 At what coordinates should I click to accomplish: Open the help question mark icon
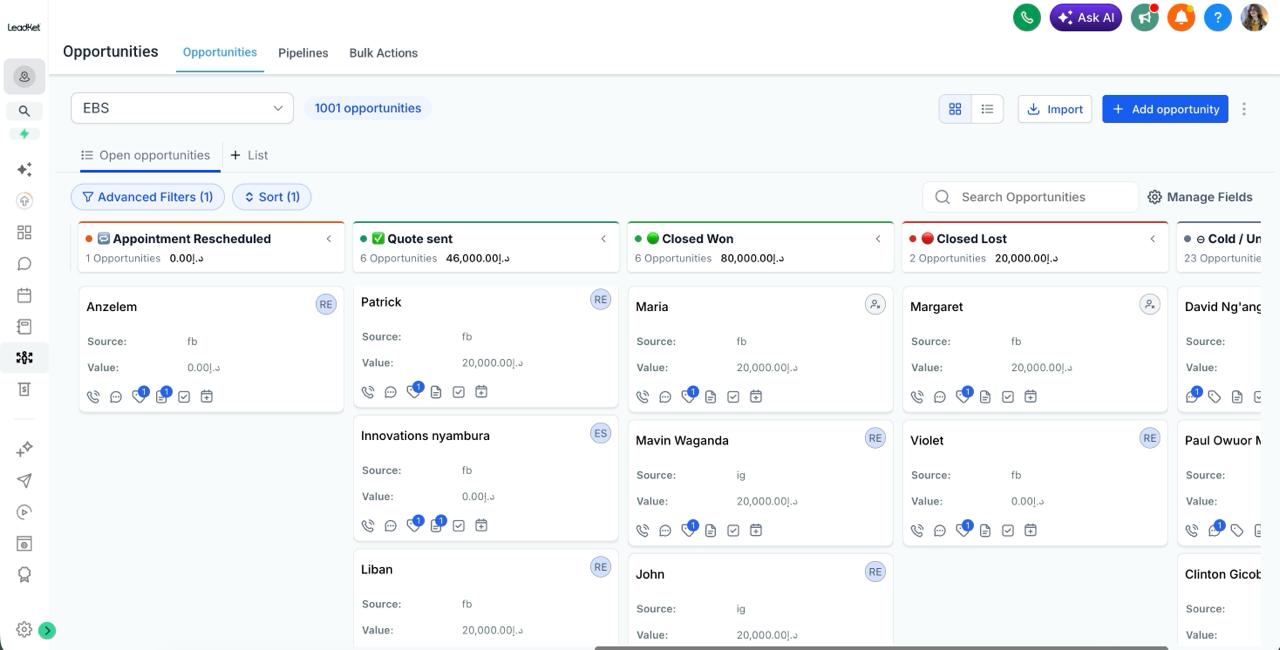(1217, 17)
